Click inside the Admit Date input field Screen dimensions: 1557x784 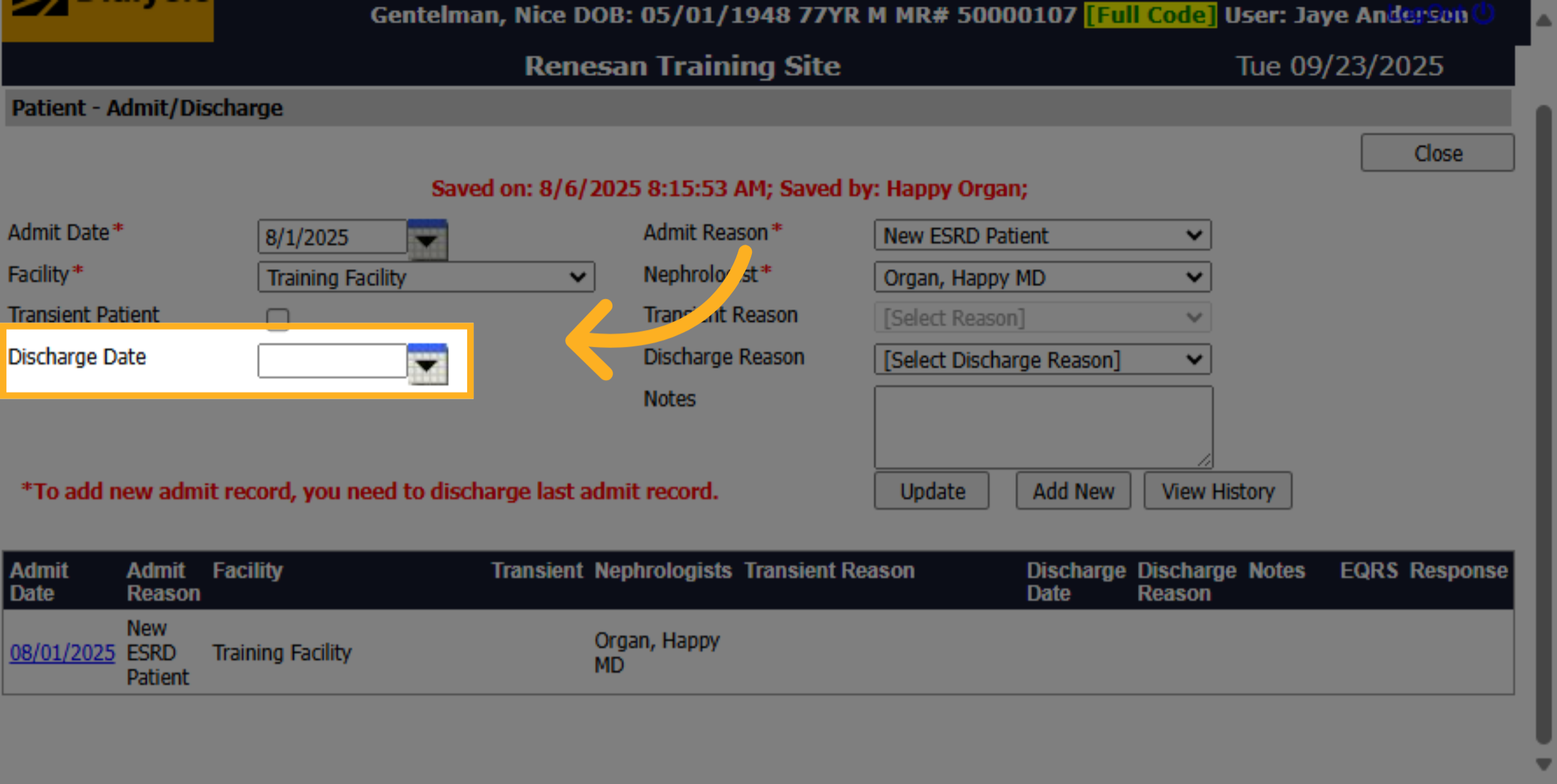332,237
